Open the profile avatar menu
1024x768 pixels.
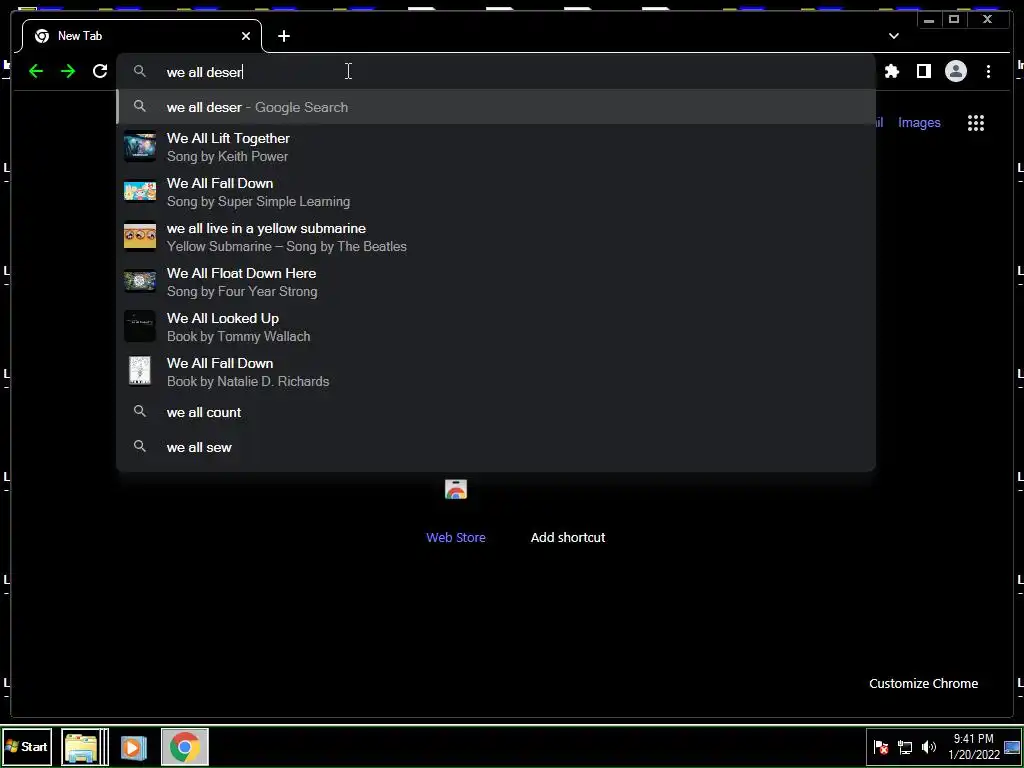pos(955,71)
